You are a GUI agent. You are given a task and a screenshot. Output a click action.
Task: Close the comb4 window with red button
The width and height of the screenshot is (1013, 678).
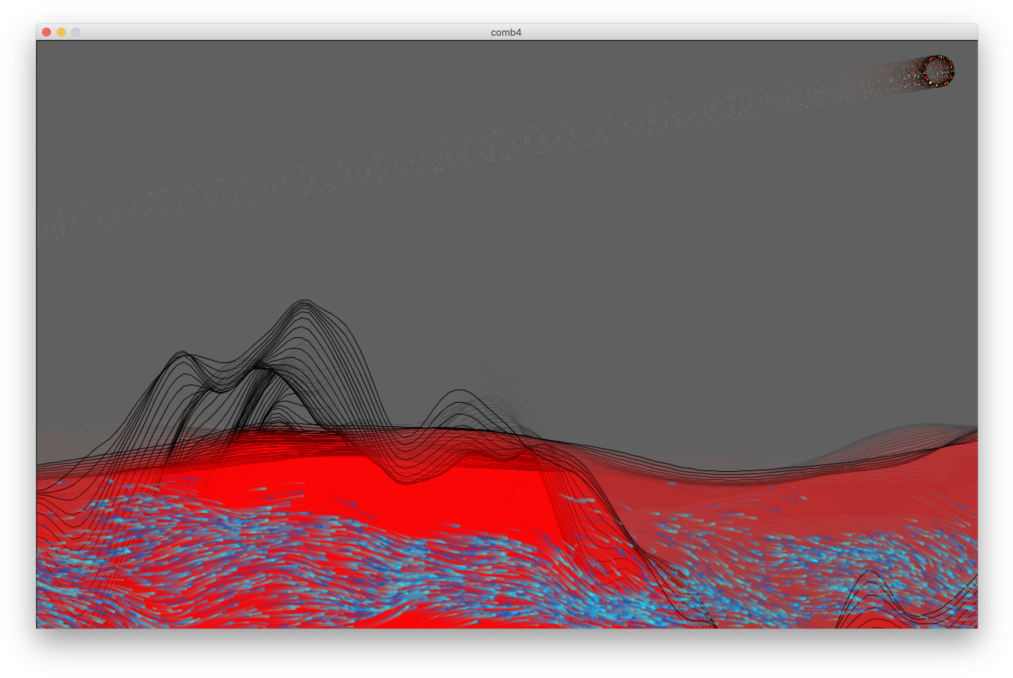pos(46,32)
